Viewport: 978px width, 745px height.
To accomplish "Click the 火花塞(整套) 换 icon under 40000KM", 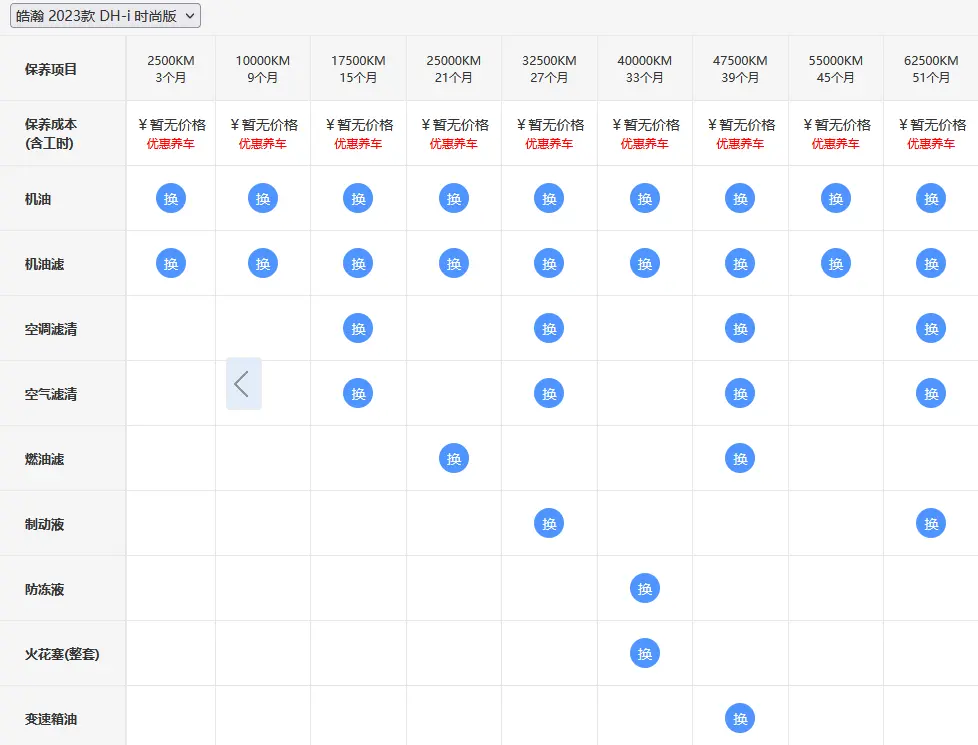I will coord(644,653).
